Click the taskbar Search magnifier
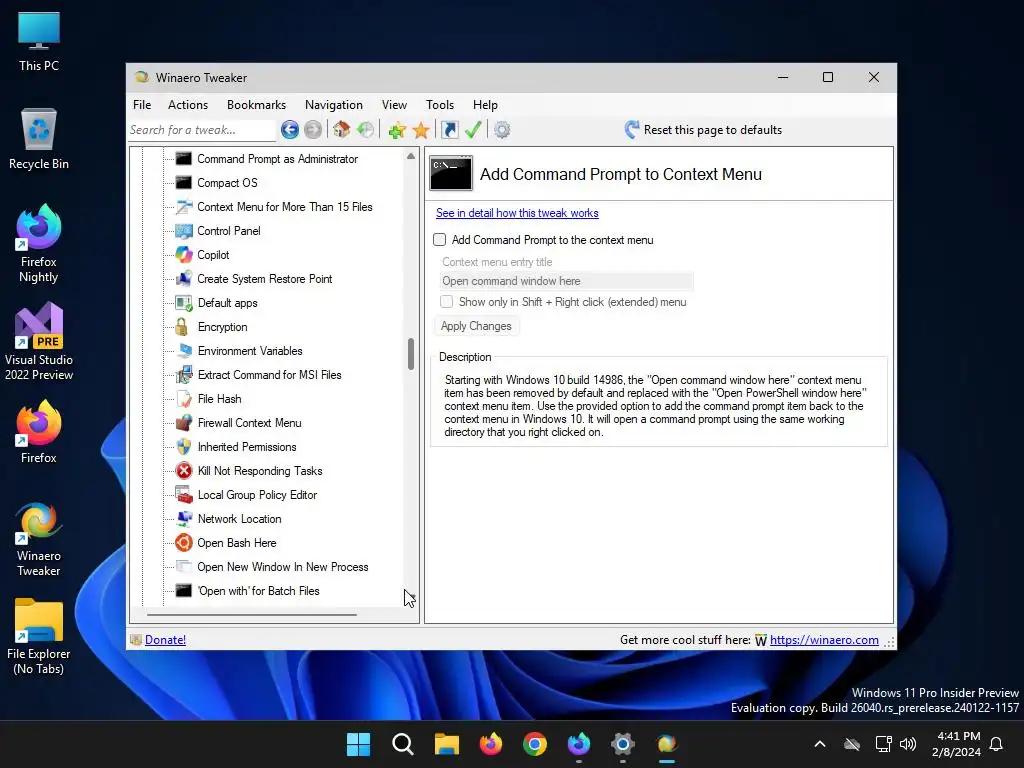Screen dimensions: 1024x768 (x=403, y=744)
